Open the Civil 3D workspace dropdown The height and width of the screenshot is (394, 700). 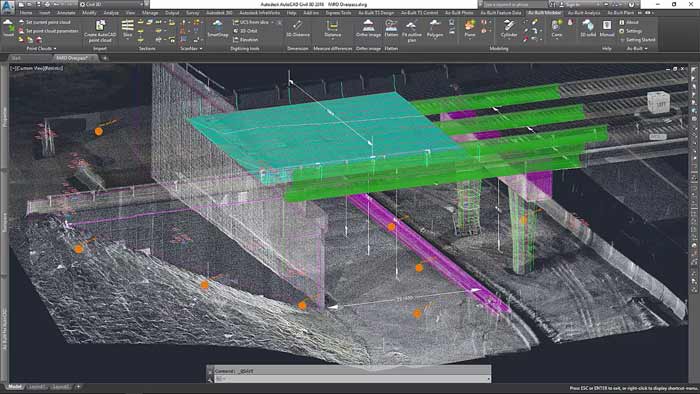coord(112,4)
